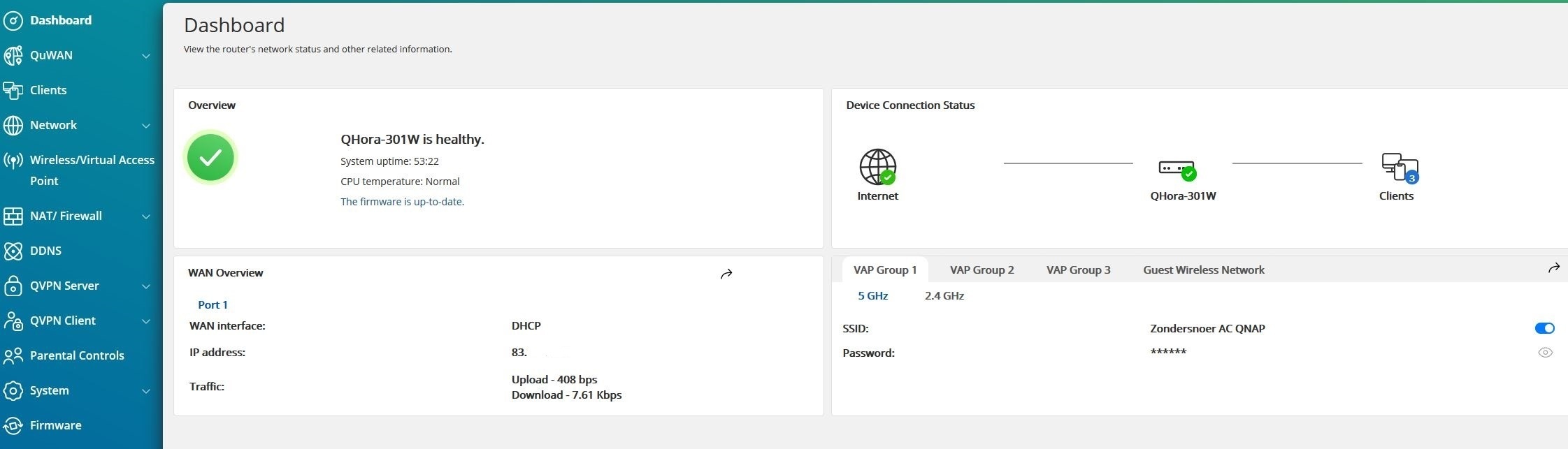The width and height of the screenshot is (1568, 449).
Task: Expand the Network menu chevron
Action: (146, 126)
